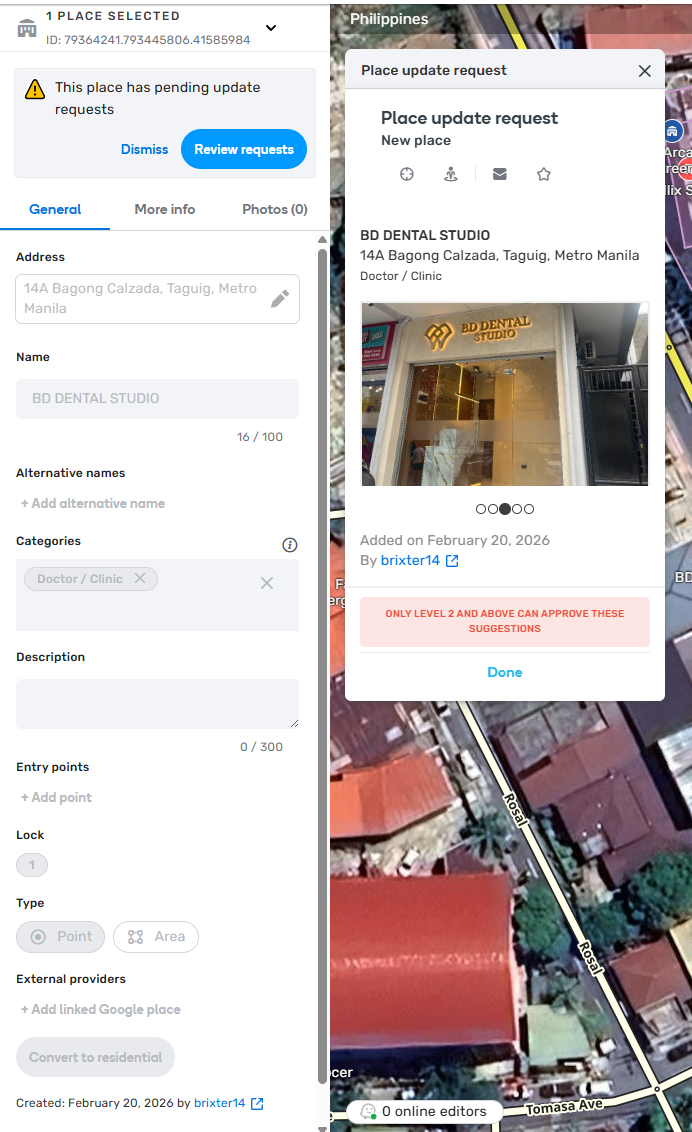
Task: Click the sidebar vertical scrollbar
Action: point(322,660)
